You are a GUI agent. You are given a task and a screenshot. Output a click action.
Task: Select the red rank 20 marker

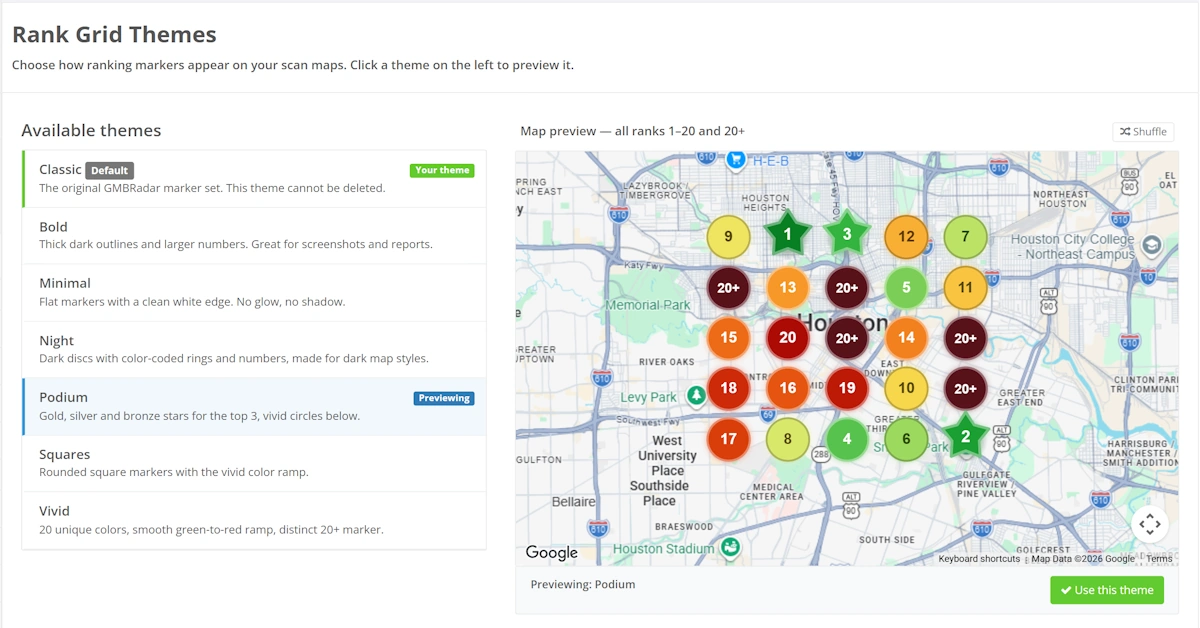pos(788,338)
